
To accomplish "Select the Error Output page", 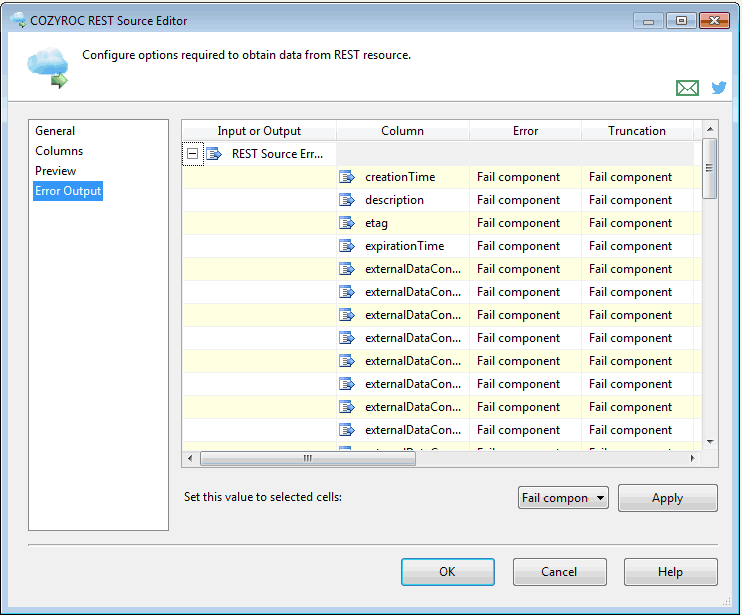I will (x=68, y=191).
